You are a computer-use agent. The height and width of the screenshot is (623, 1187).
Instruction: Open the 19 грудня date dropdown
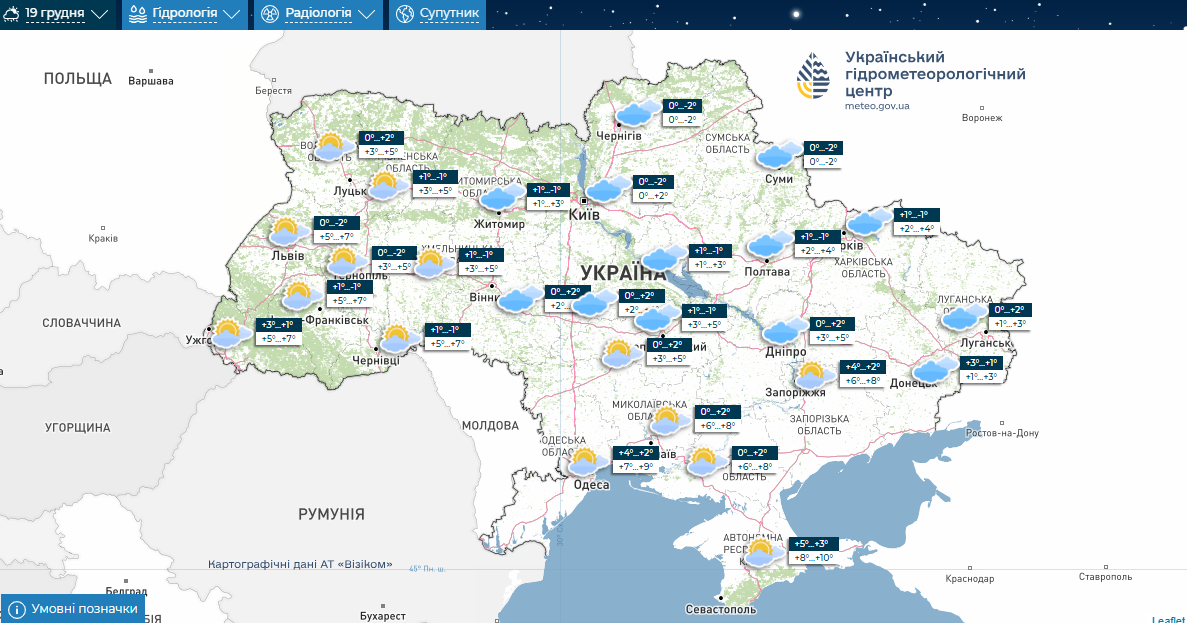point(67,14)
